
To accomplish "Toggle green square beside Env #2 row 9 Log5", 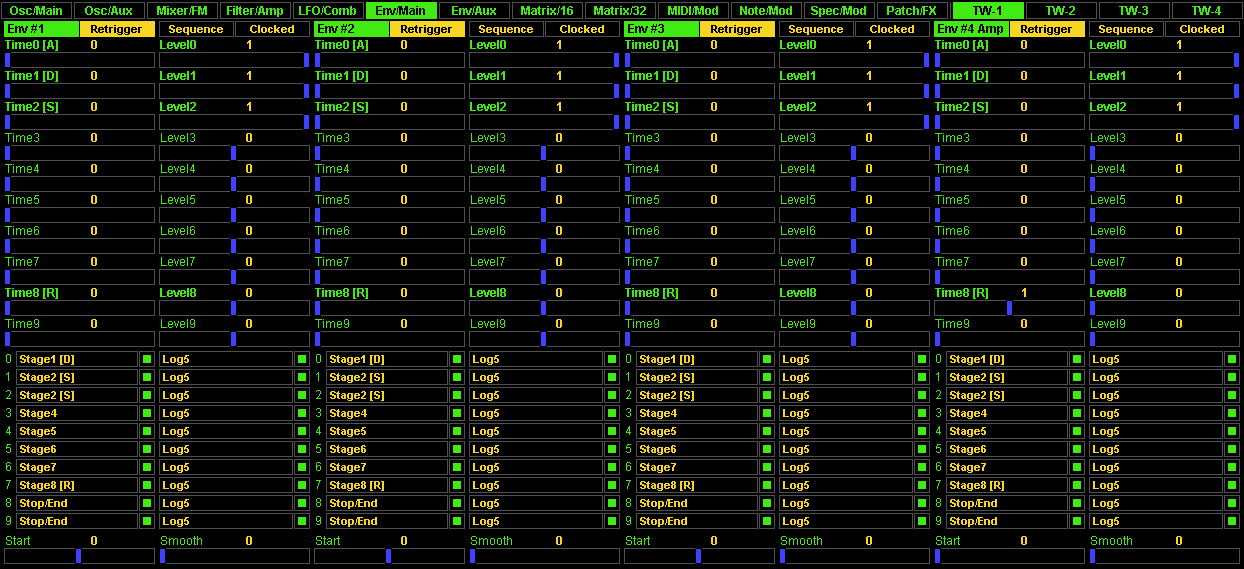I will (611, 521).
